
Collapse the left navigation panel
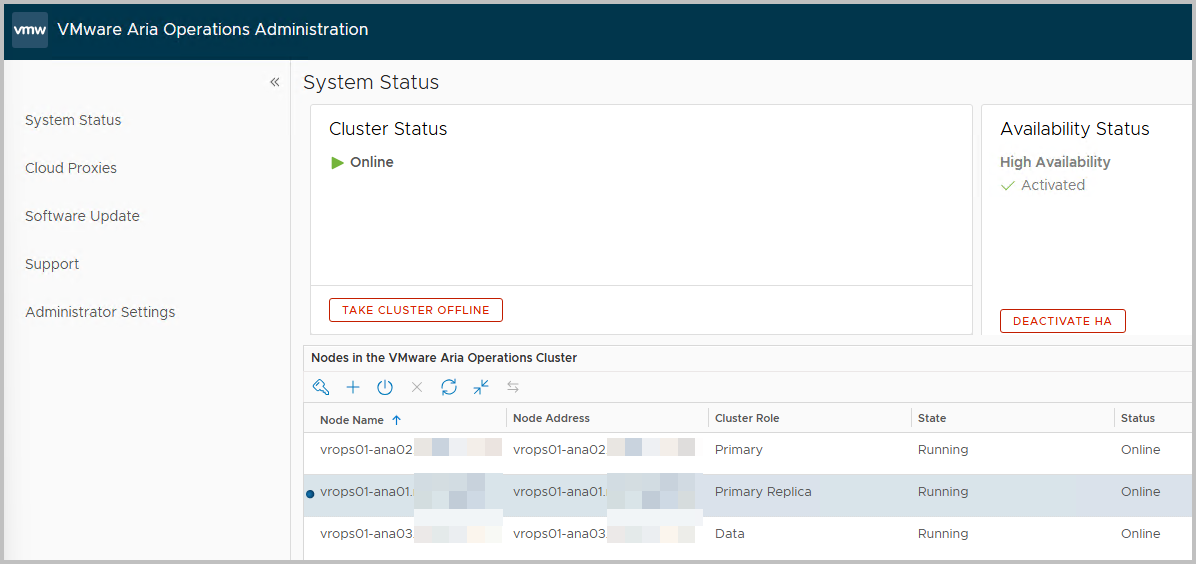click(275, 82)
